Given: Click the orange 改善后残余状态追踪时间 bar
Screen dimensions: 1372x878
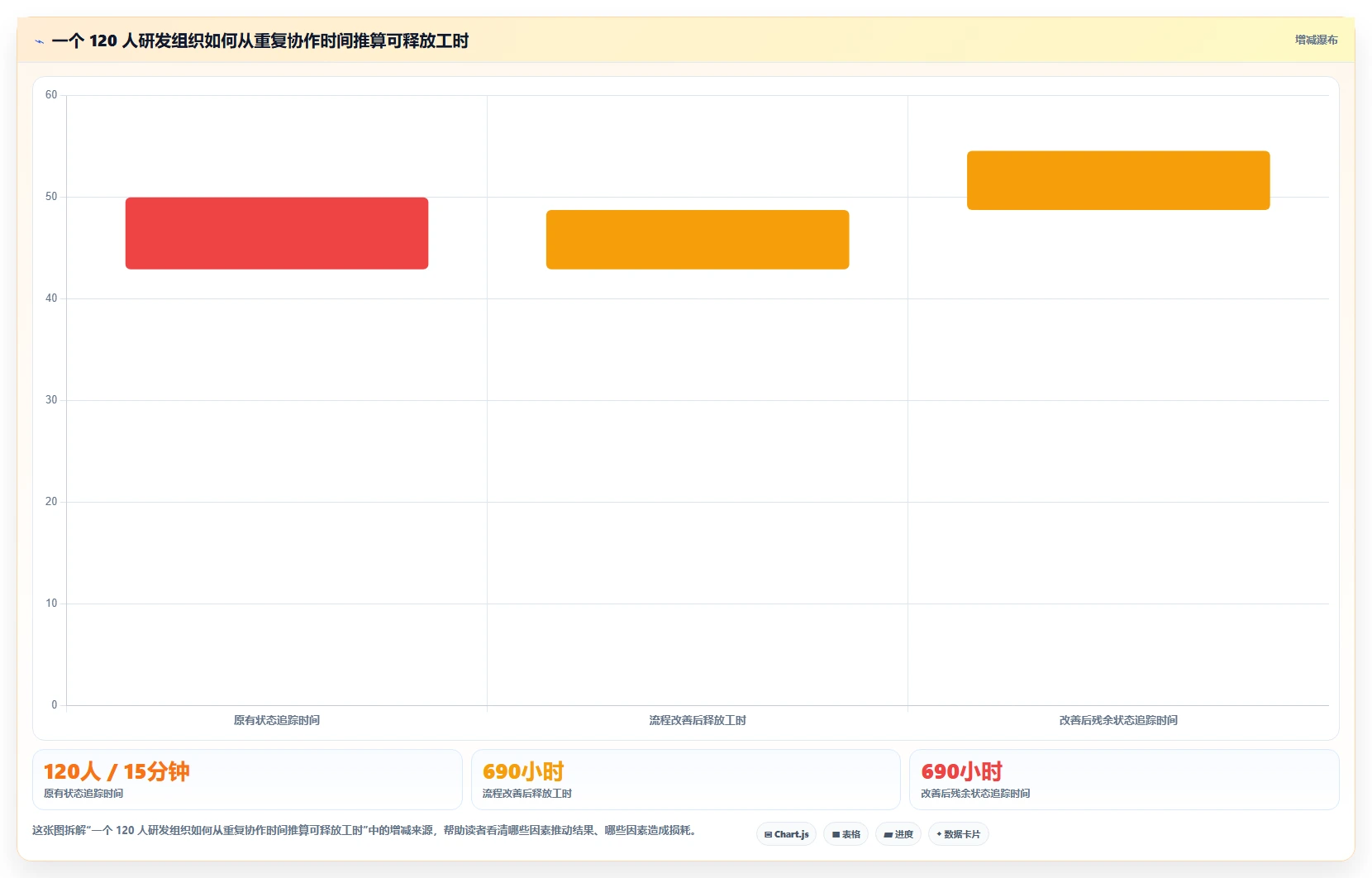Looking at the screenshot, I should [x=1118, y=180].
